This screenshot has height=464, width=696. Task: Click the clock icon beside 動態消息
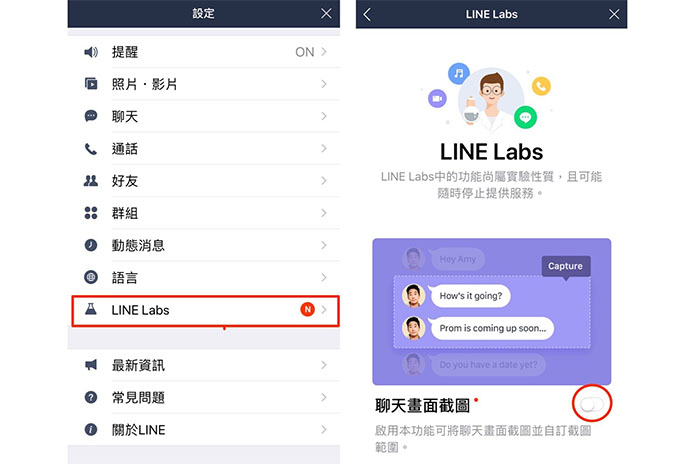[x=91, y=245]
